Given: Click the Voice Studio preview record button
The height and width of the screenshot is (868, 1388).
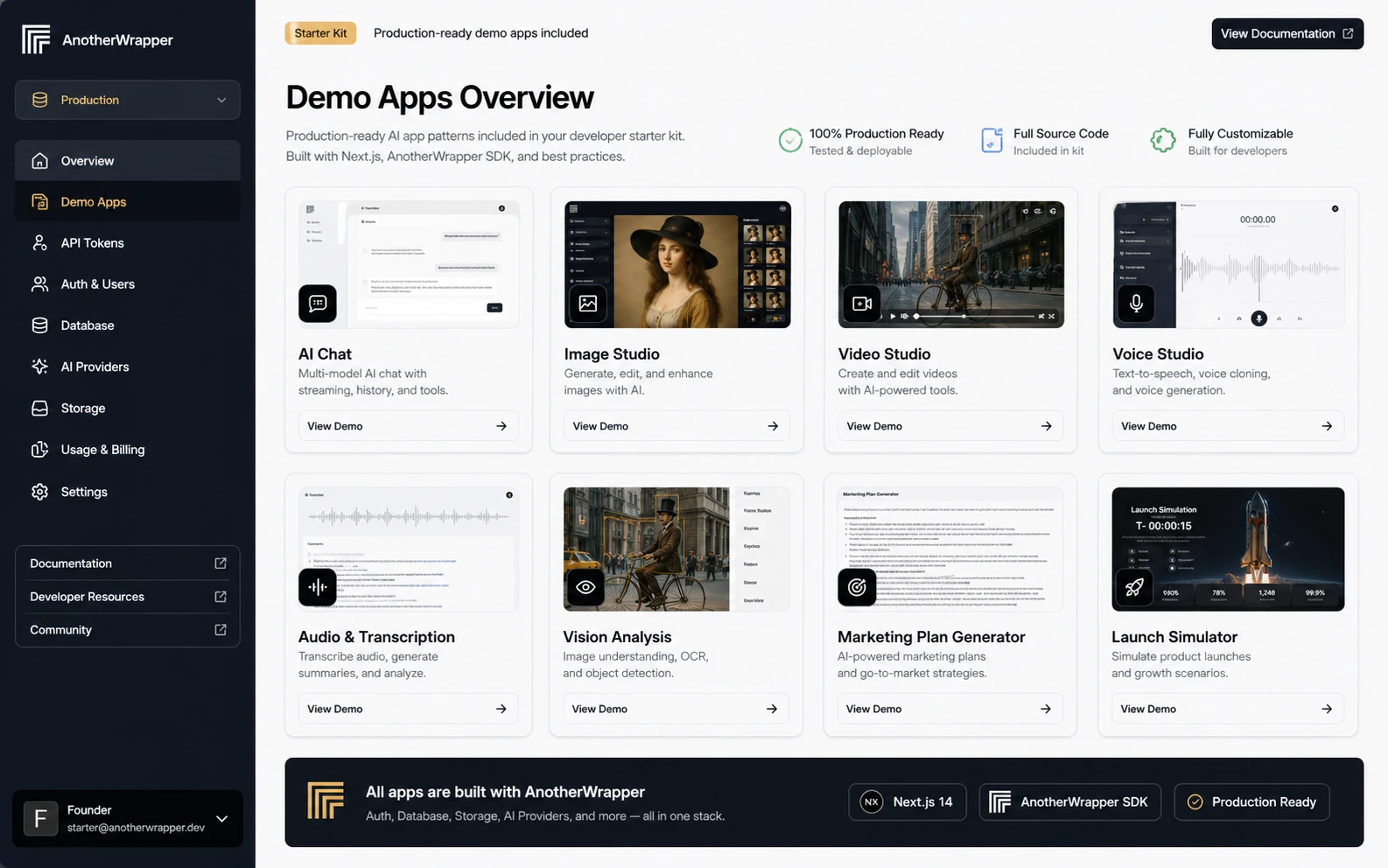Looking at the screenshot, I should (1258, 318).
